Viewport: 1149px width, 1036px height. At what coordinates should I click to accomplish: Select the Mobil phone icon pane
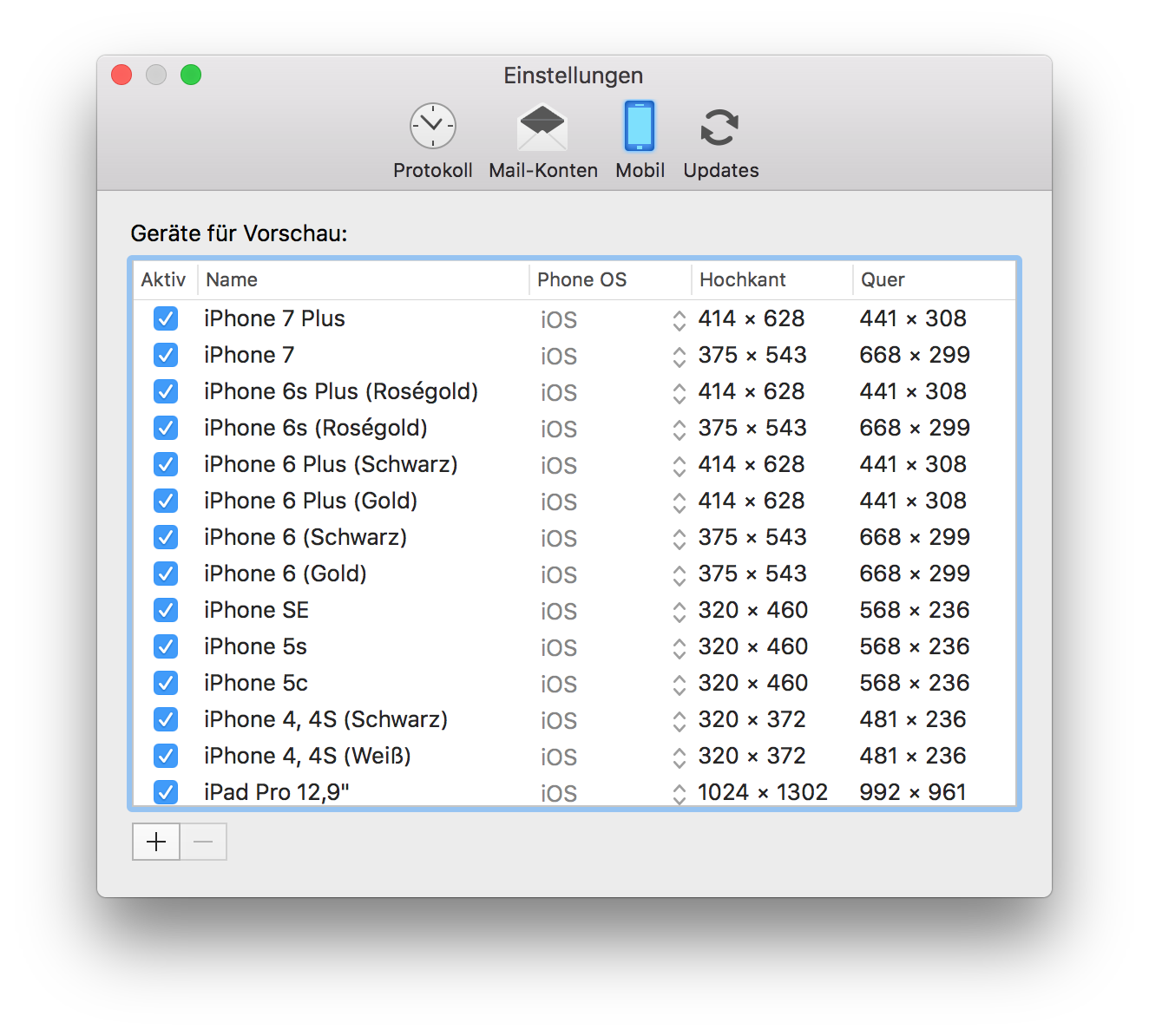point(640,141)
